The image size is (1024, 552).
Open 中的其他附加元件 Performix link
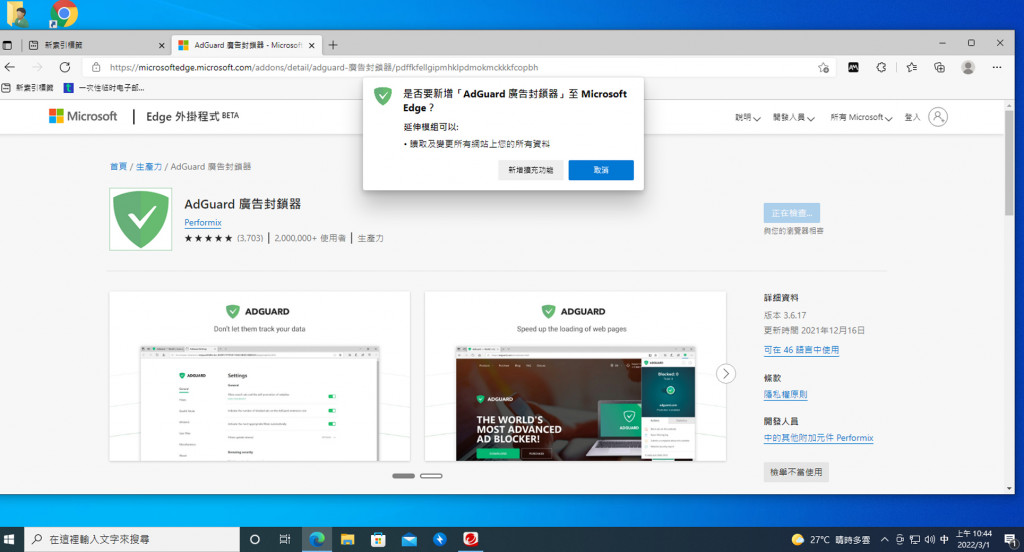[818, 438]
